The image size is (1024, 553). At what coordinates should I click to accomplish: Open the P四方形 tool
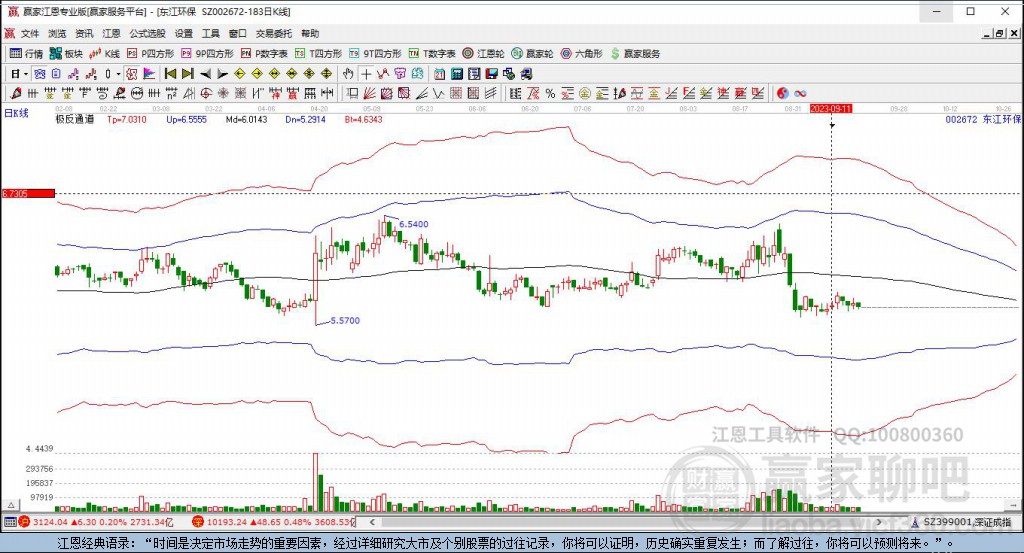point(151,54)
